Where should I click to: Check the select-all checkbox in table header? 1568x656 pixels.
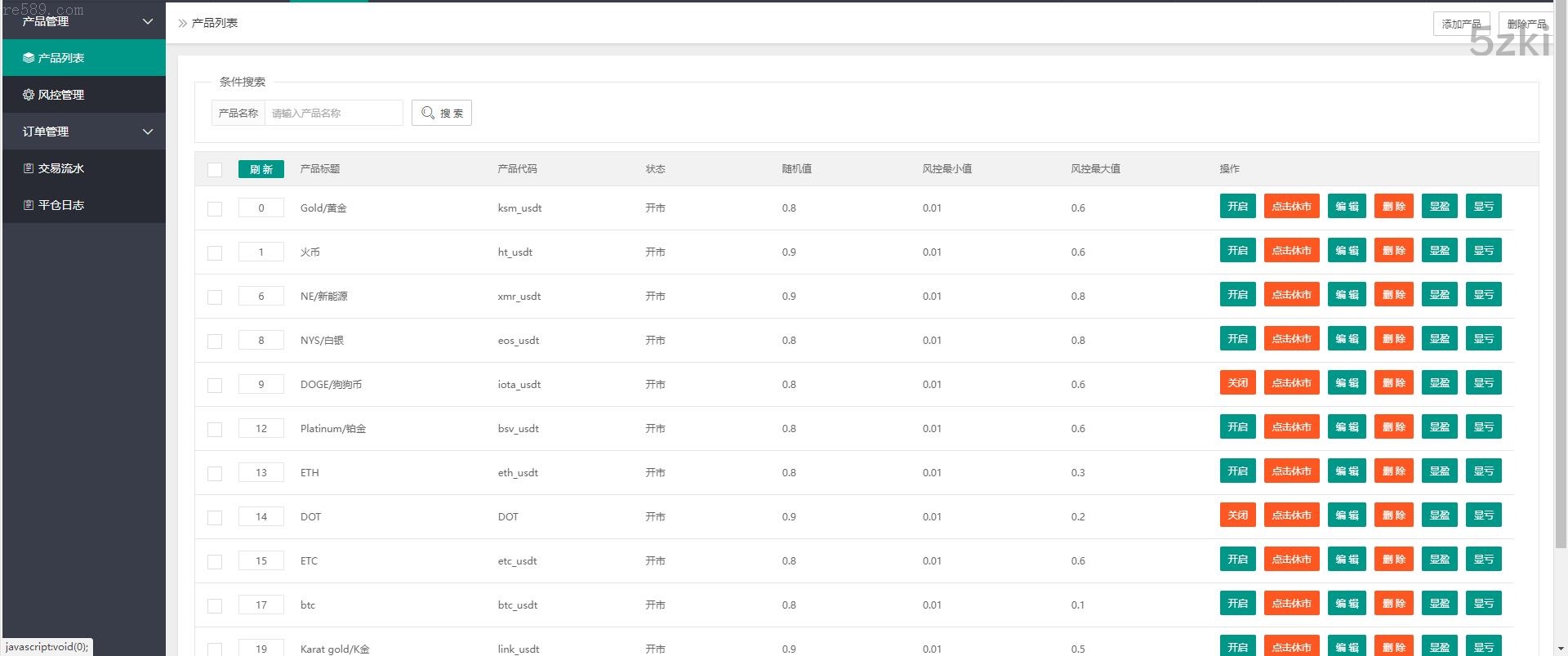[215, 170]
